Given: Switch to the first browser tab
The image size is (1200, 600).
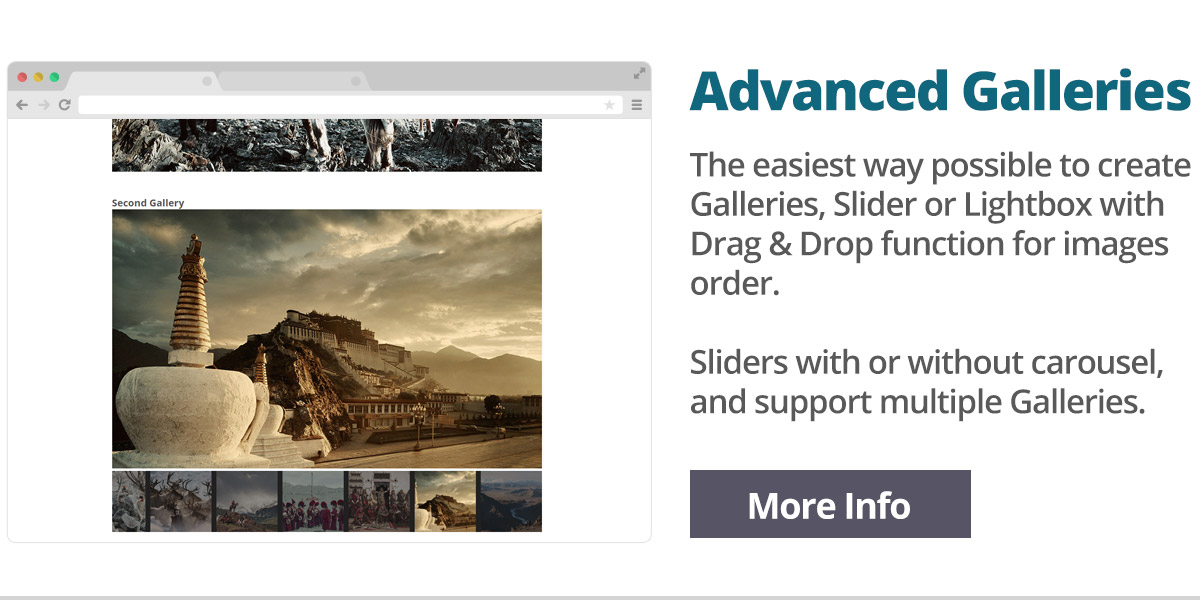Looking at the screenshot, I should click(142, 81).
